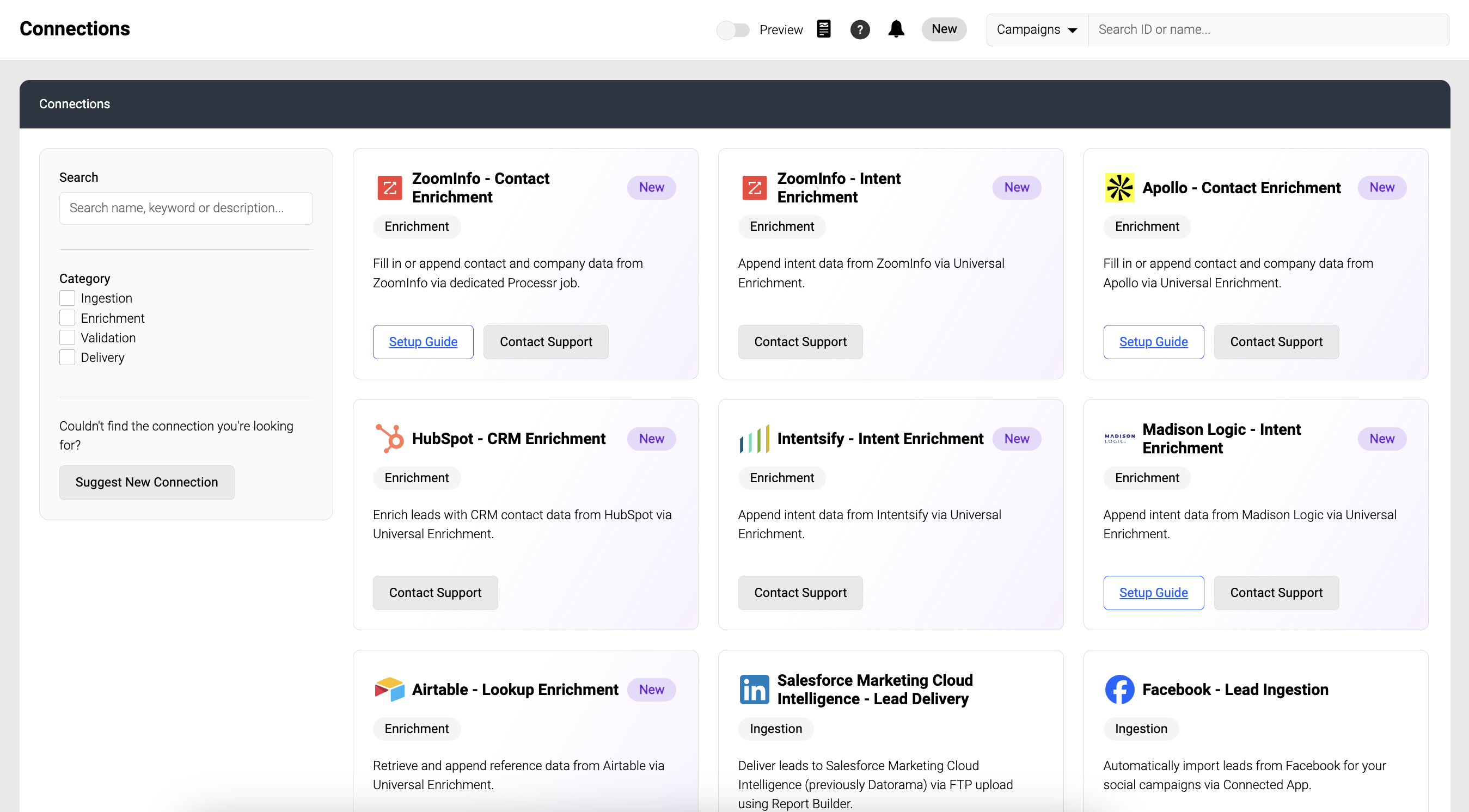Click New badge on Intentsify card
Viewport: 1469px width, 812px height.
click(x=1017, y=439)
